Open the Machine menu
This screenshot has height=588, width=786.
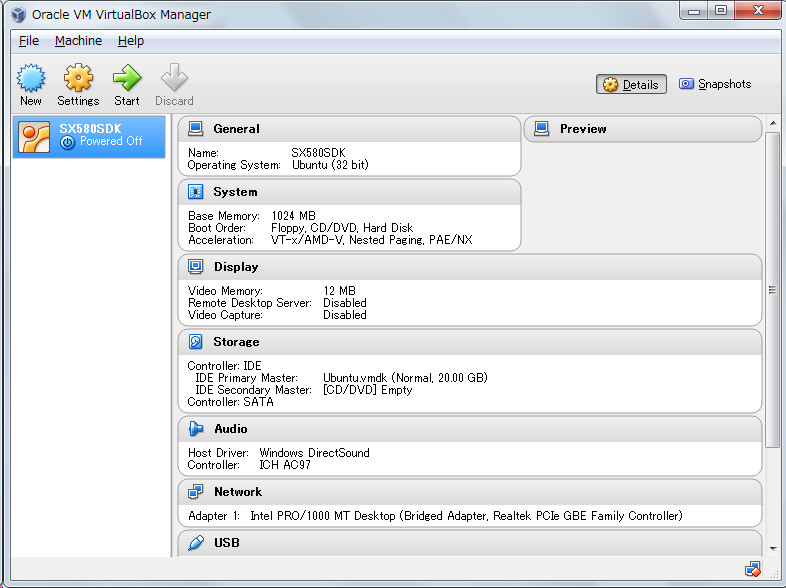tap(78, 41)
